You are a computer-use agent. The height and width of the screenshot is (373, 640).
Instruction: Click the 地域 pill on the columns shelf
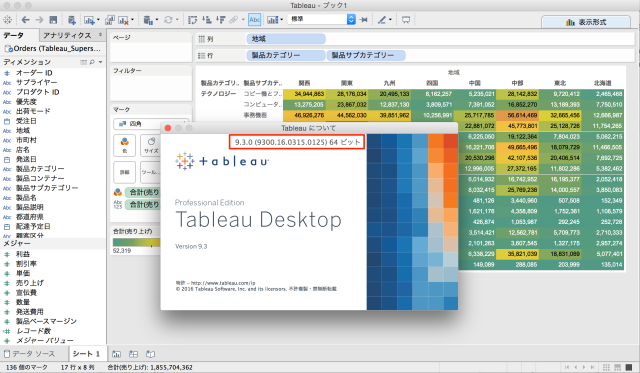click(x=286, y=39)
